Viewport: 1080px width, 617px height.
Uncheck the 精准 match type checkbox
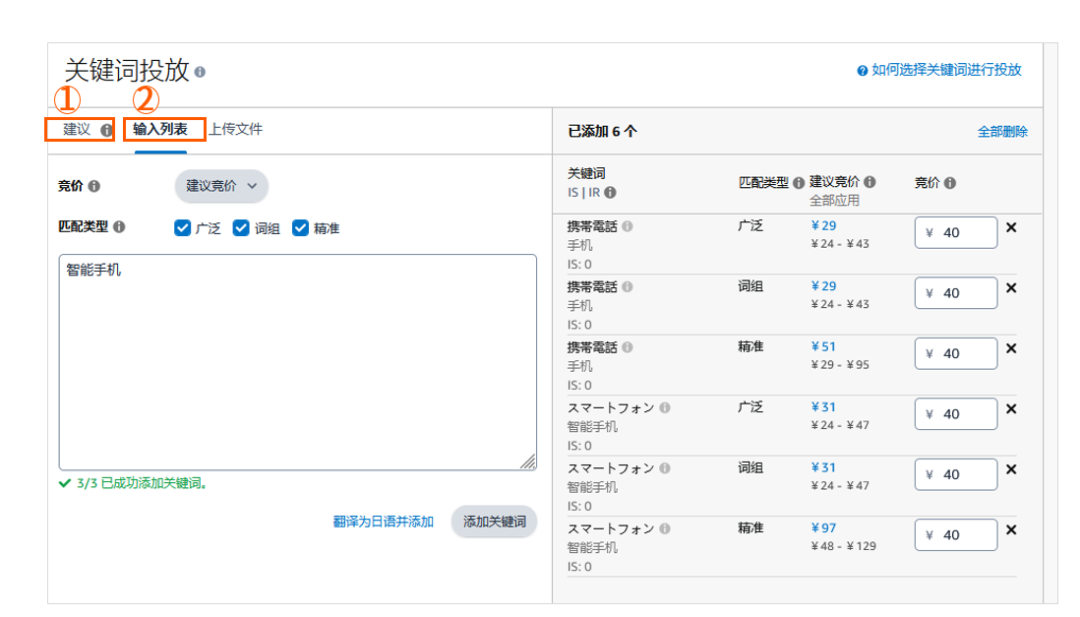pyautogui.click(x=300, y=228)
